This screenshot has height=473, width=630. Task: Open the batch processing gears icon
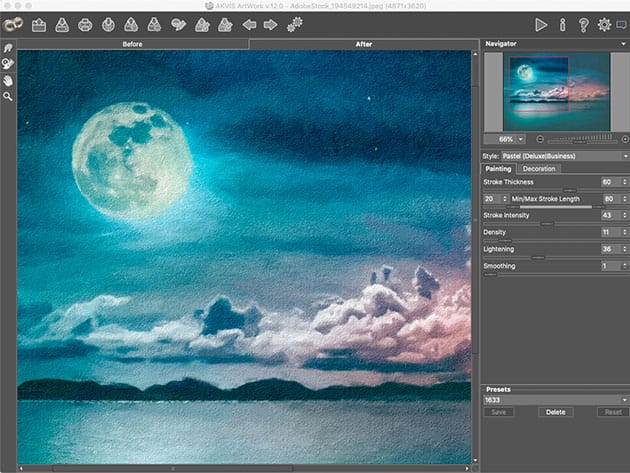pos(294,25)
